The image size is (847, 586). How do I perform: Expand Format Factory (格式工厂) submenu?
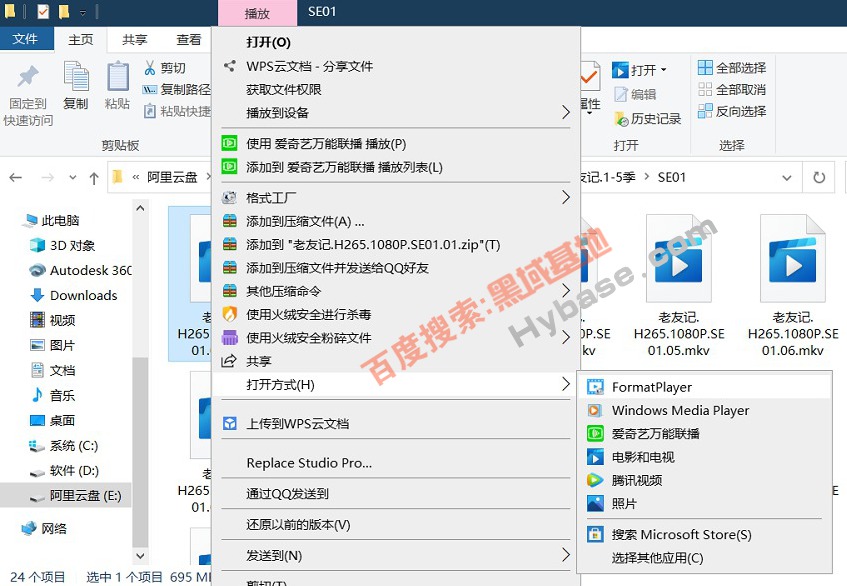click(x=395, y=198)
